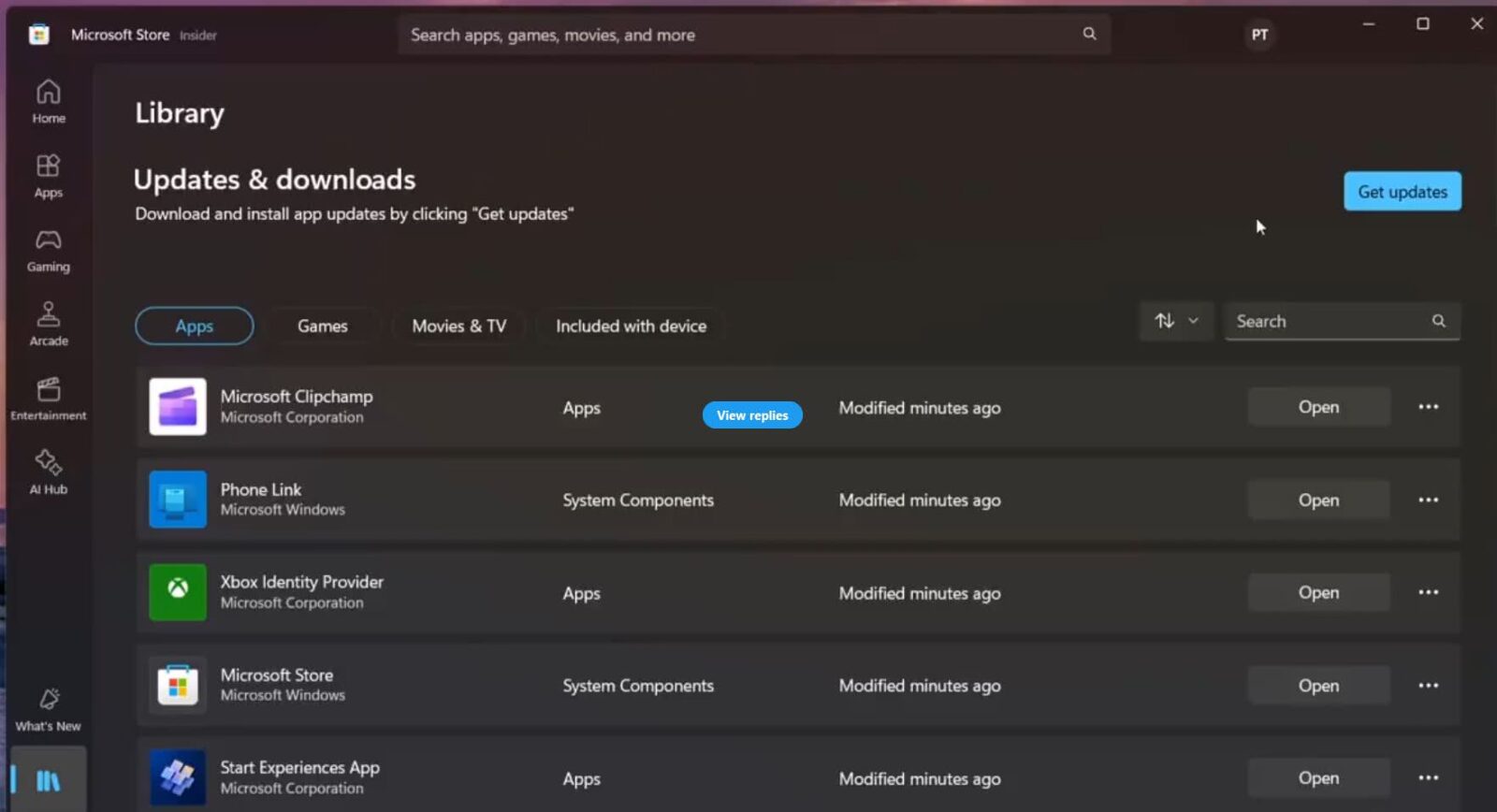This screenshot has height=812, width=1497.
Task: Open Entertainment in the sidebar
Action: point(49,398)
